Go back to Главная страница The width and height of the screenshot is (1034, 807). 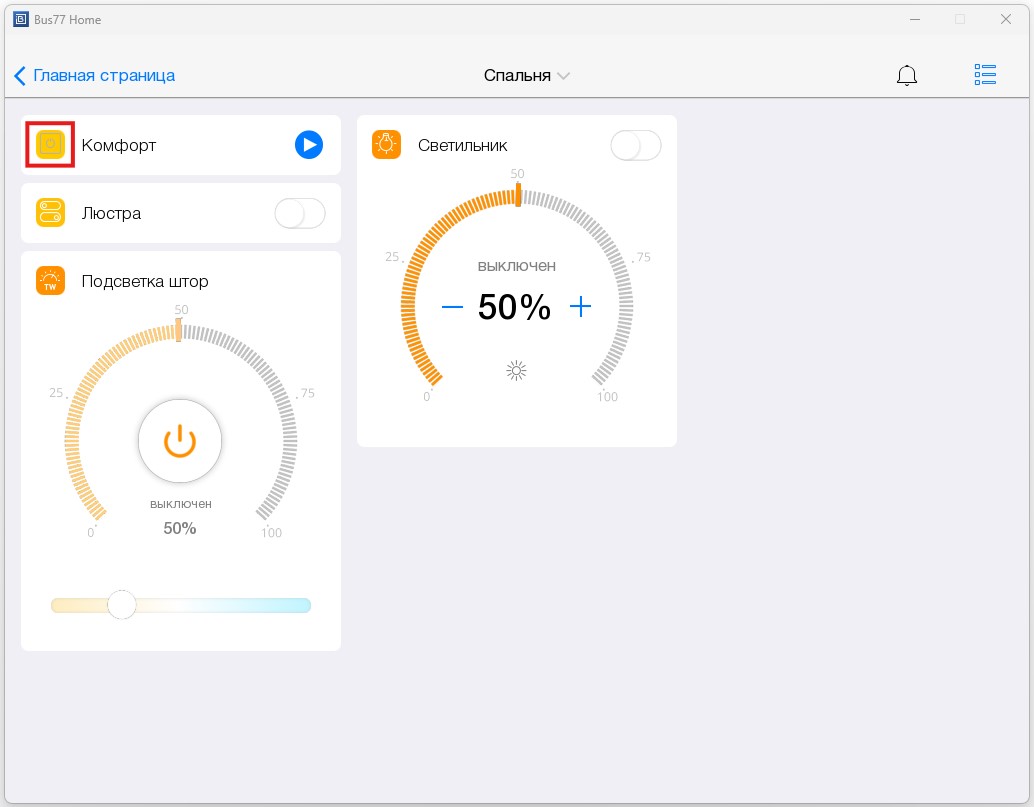tap(95, 75)
